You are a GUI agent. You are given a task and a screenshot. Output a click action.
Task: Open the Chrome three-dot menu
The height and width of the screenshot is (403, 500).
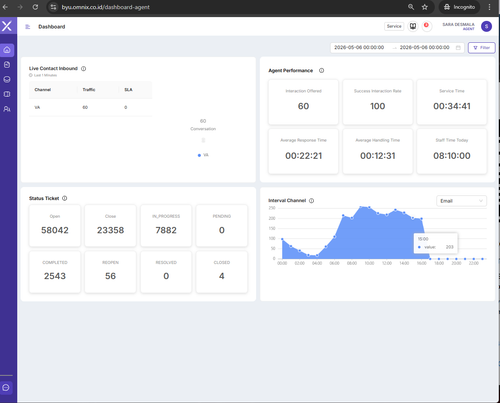click(489, 7)
